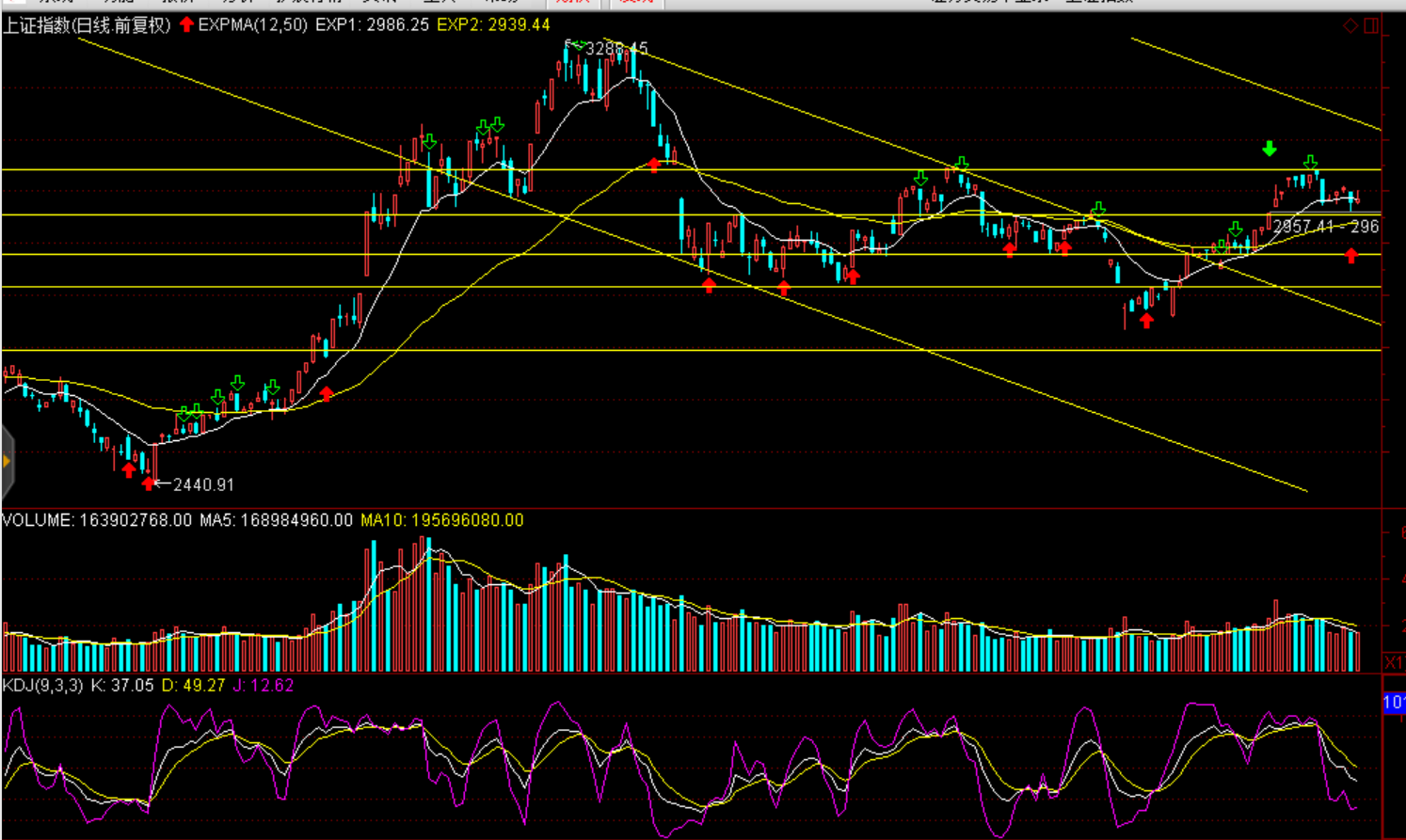Click the MA10 volume average value
Viewport: 1406px width, 840px height.
(441, 520)
